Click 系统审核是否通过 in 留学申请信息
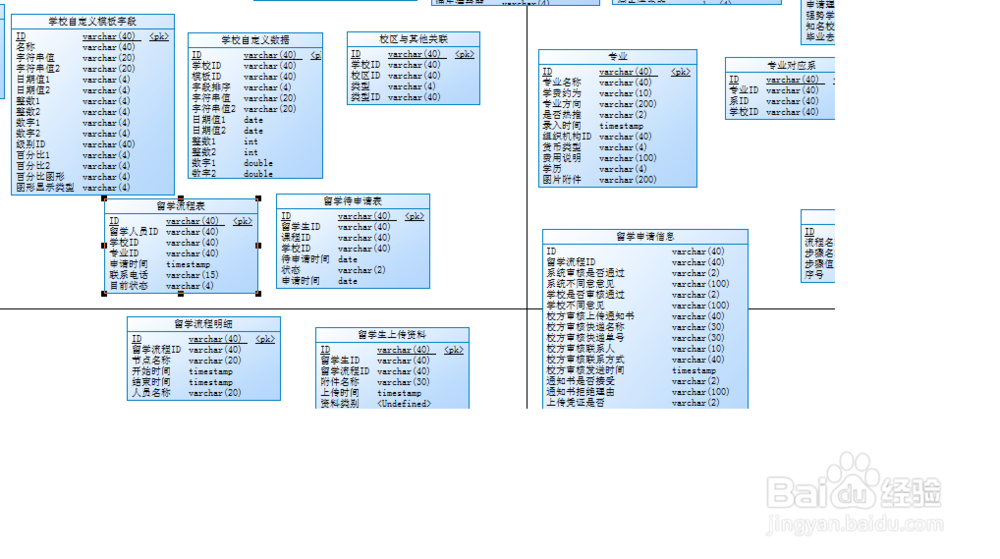 click(x=585, y=273)
